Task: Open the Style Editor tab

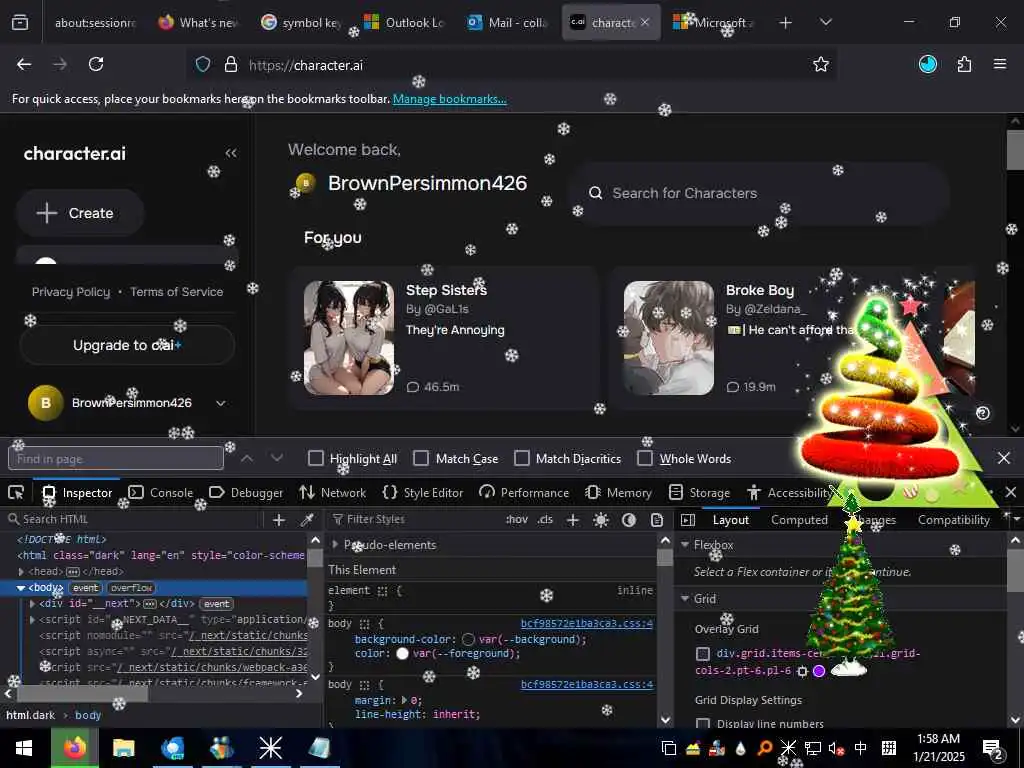Action: point(423,492)
